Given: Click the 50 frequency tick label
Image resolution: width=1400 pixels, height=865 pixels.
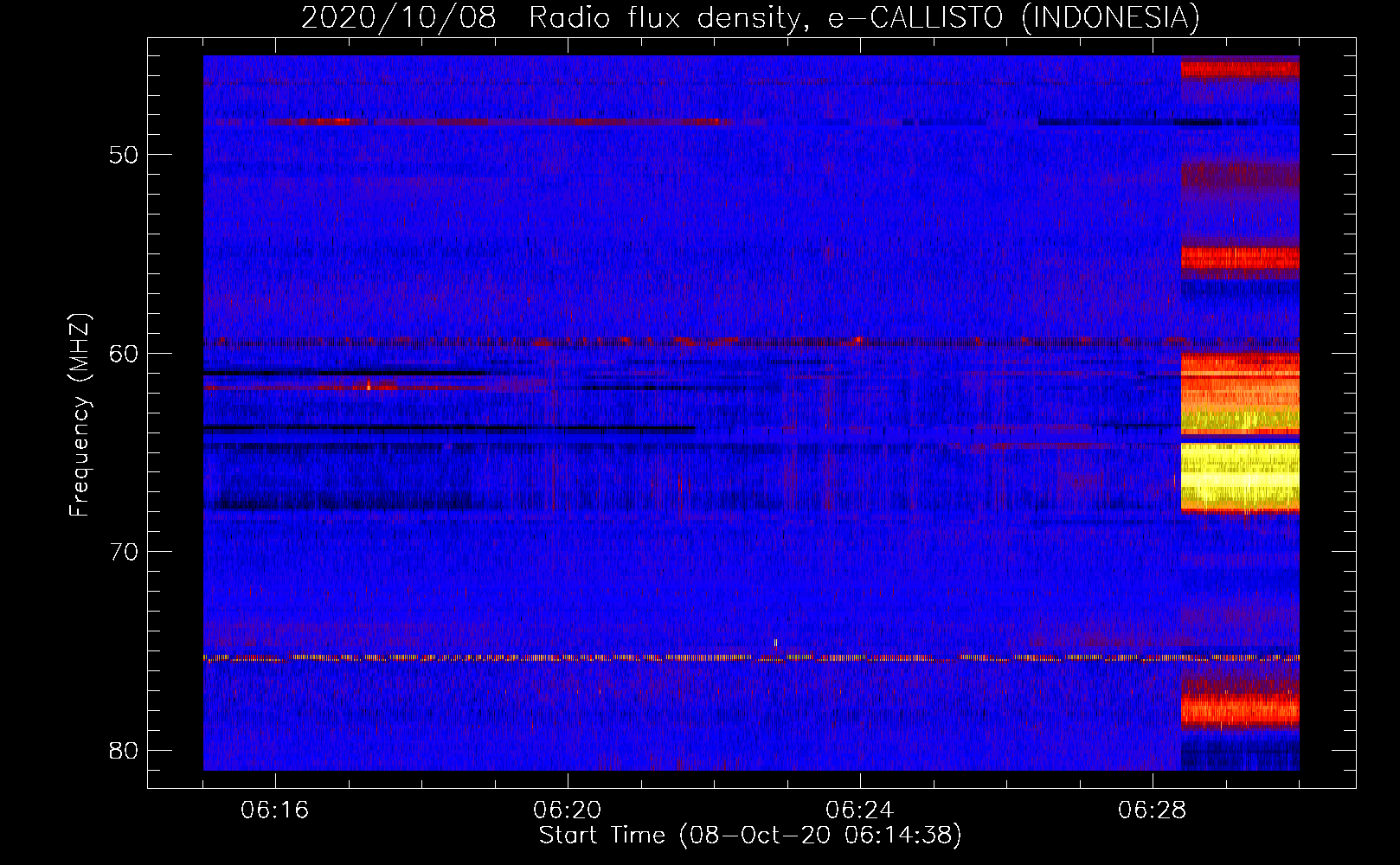Looking at the screenshot, I should coord(124,156).
